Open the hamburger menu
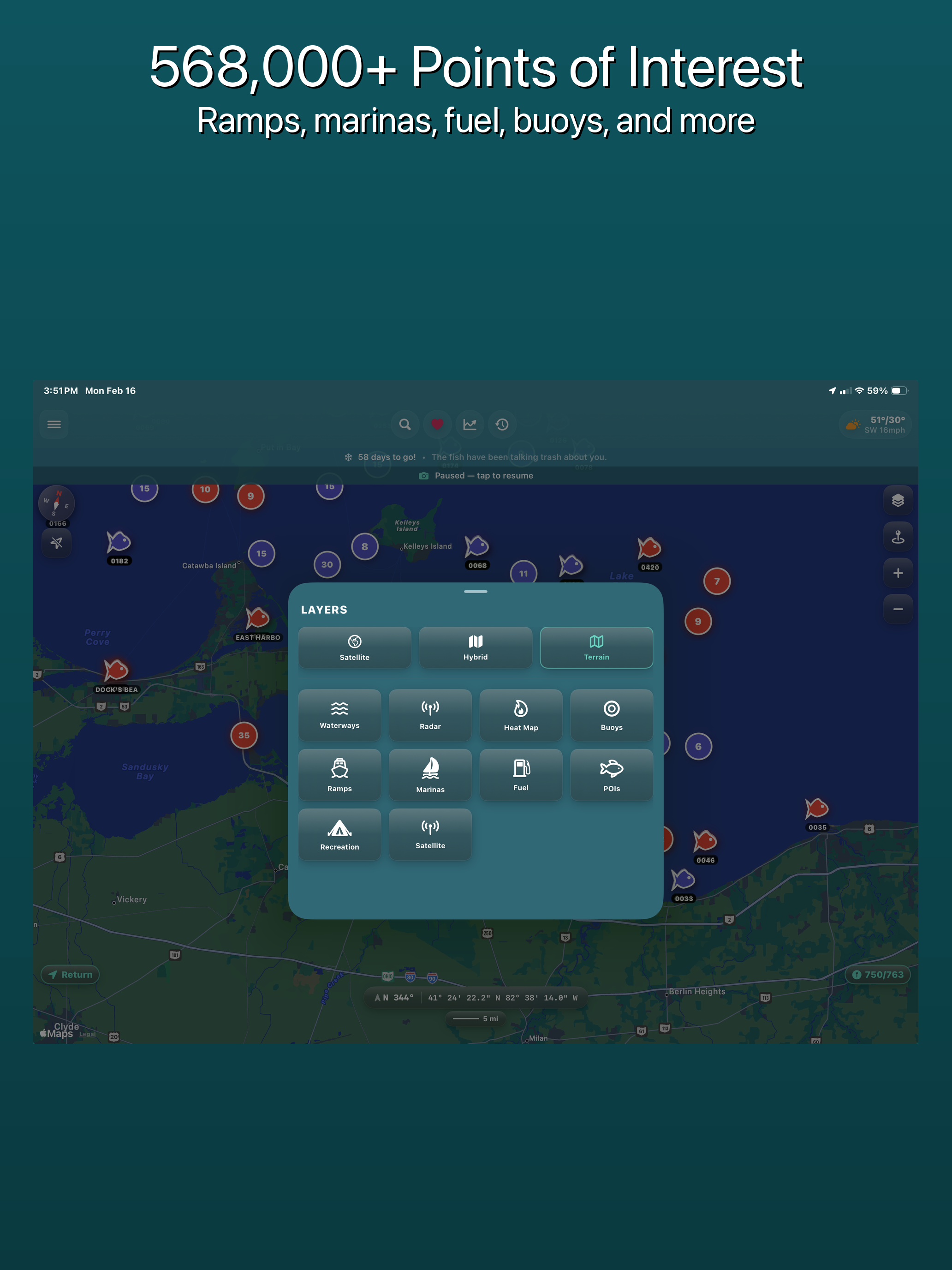The height and width of the screenshot is (1270, 952). pos(54,424)
